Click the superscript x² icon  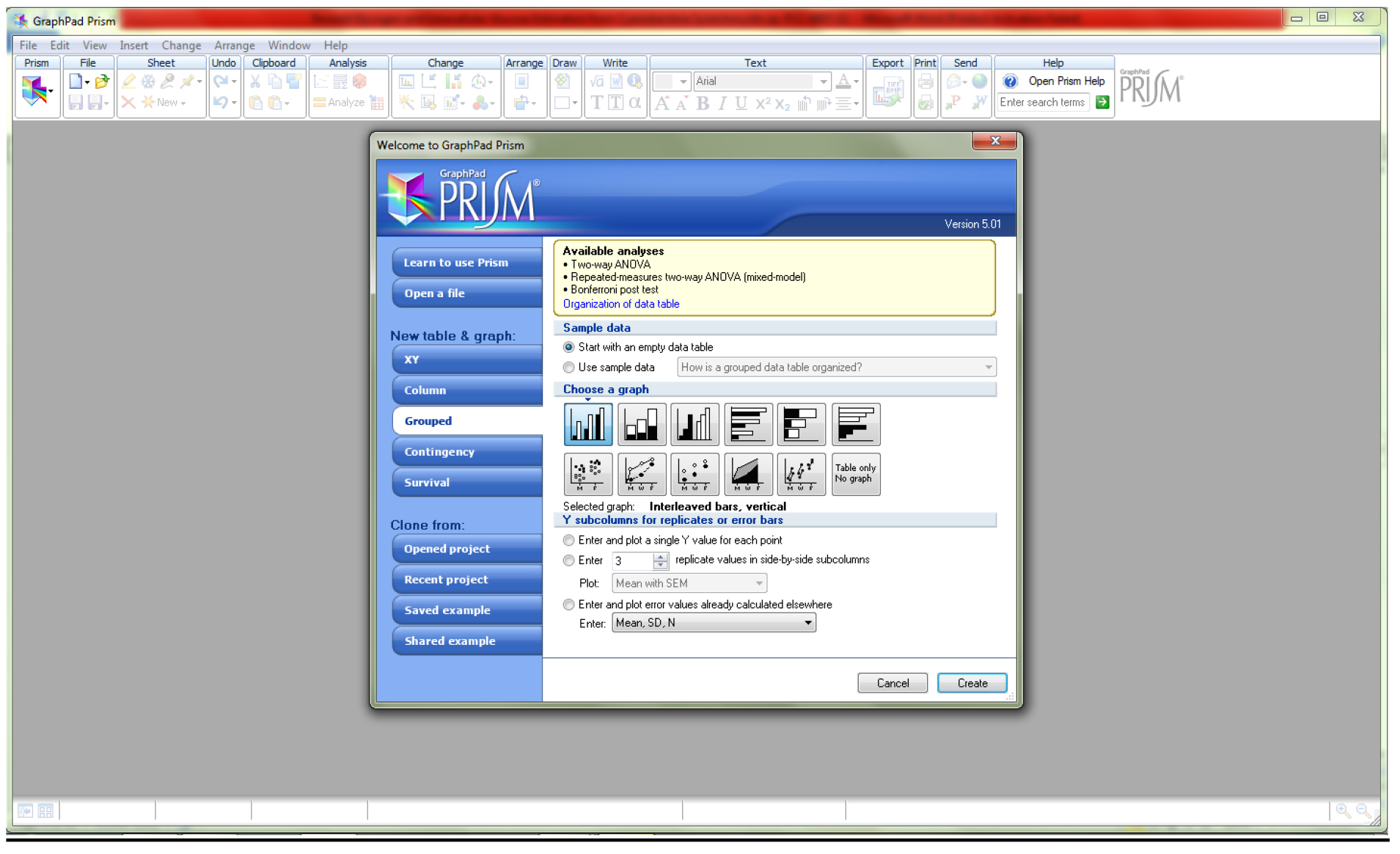pyautogui.click(x=763, y=103)
